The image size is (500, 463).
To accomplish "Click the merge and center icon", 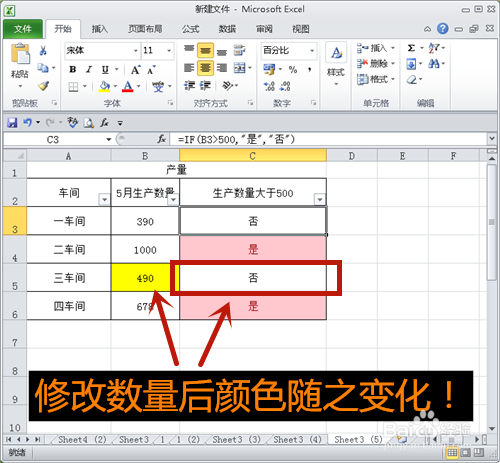I will click(x=240, y=68).
